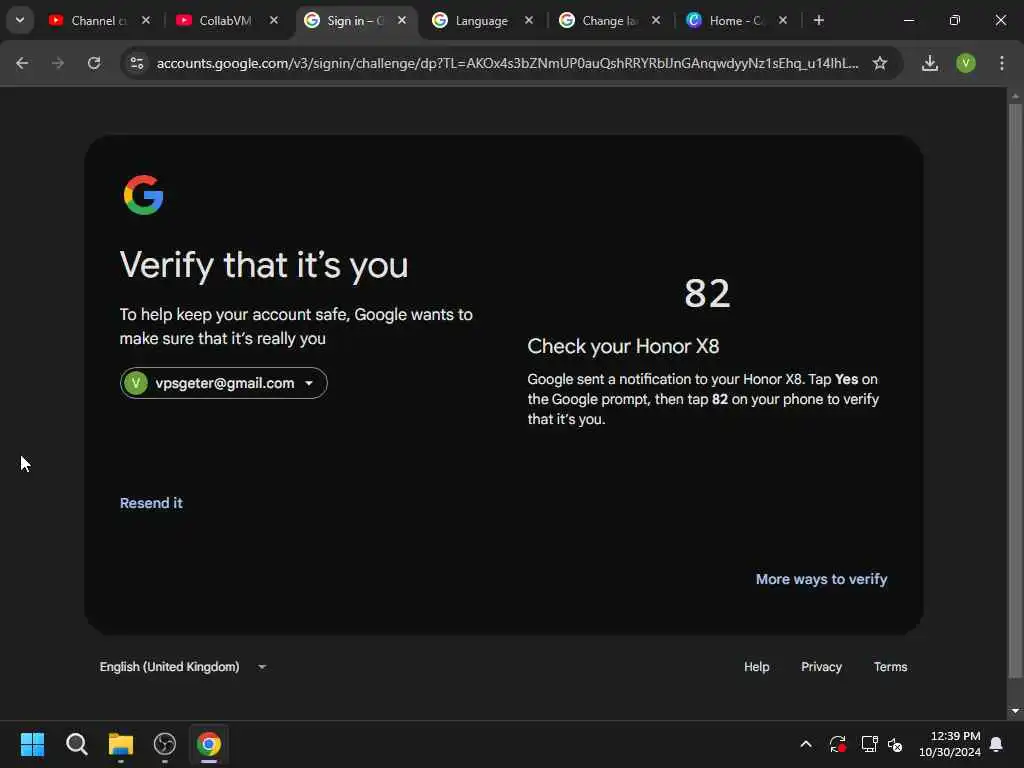This screenshot has height=768, width=1024.
Task: Click the Check your Honor X8 heading
Action: click(623, 346)
